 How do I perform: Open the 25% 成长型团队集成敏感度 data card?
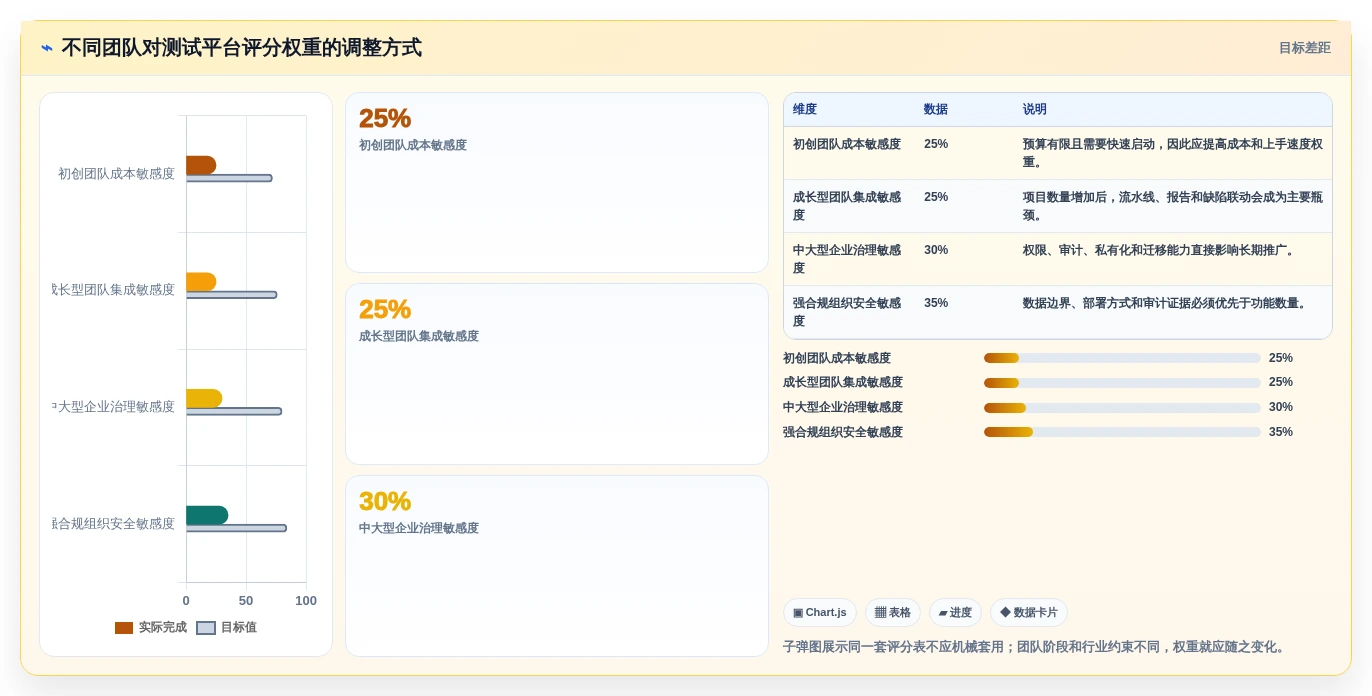point(557,374)
